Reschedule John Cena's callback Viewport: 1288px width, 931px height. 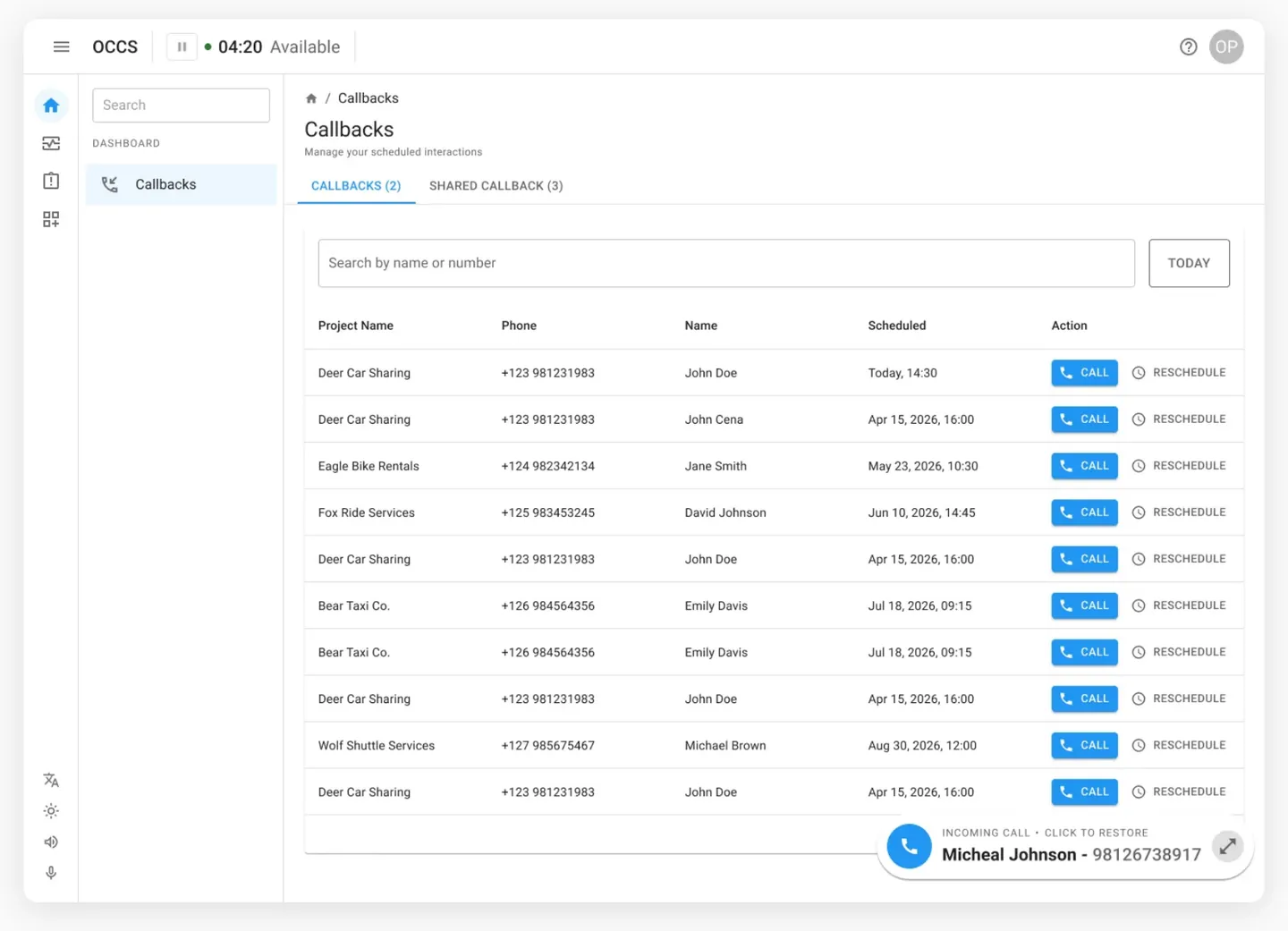[x=1179, y=419]
